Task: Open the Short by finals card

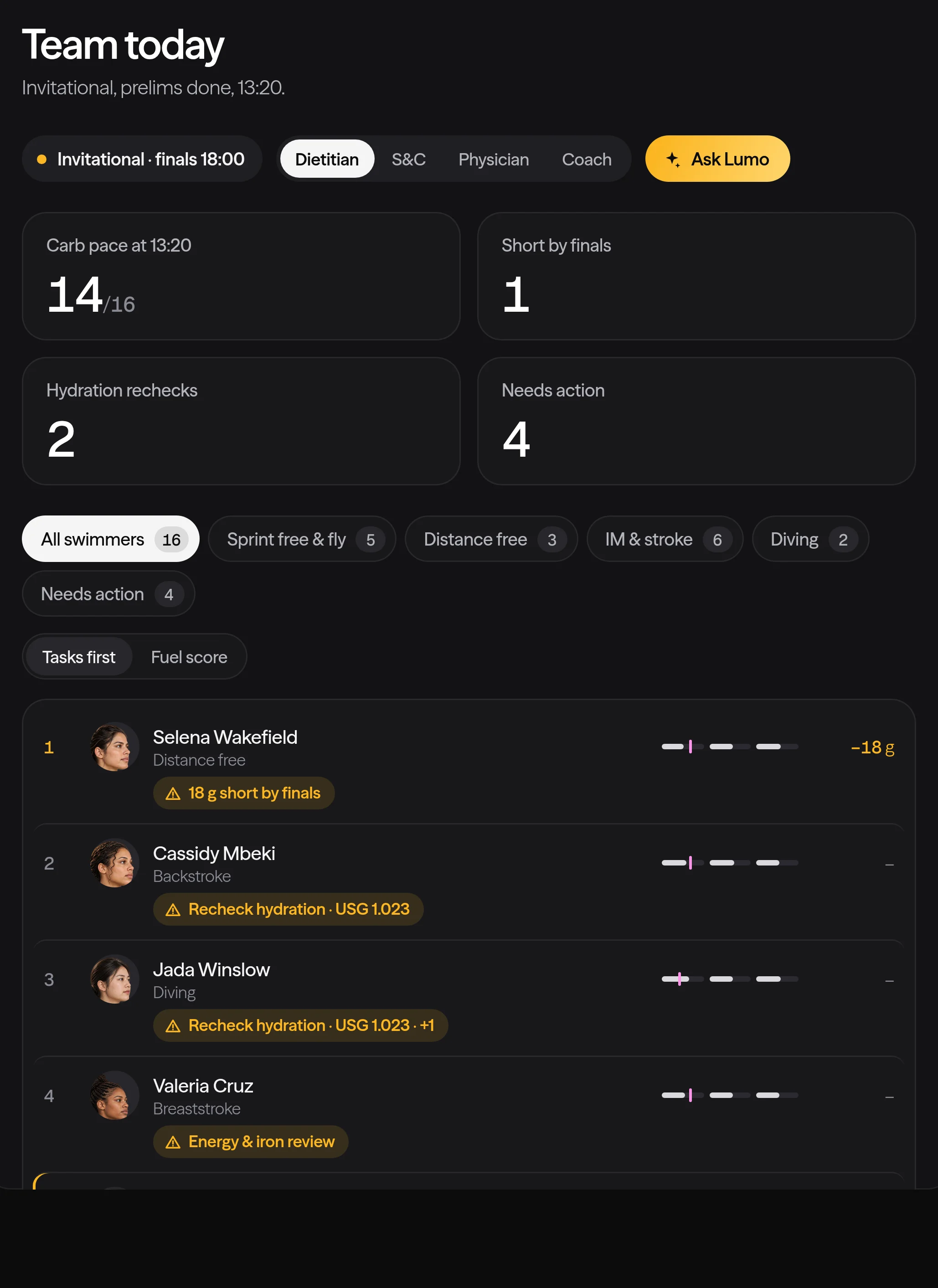Action: click(696, 276)
